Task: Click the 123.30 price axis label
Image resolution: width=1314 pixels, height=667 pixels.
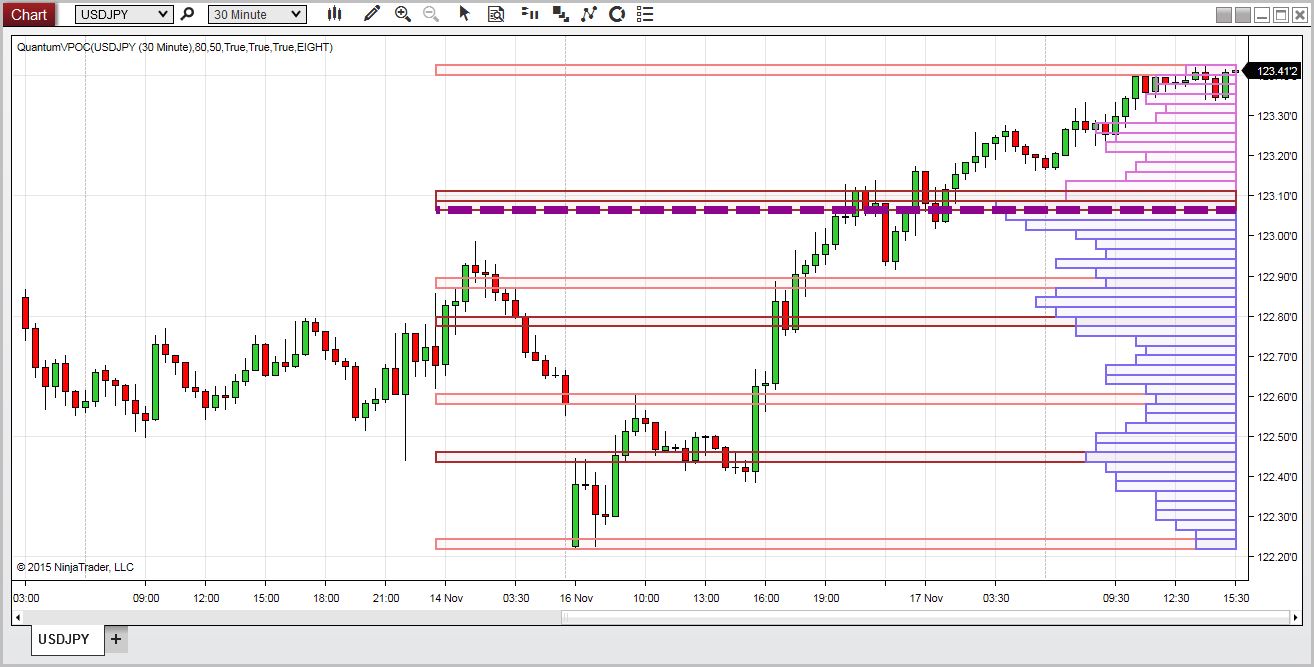Action: pyautogui.click(x=1278, y=116)
